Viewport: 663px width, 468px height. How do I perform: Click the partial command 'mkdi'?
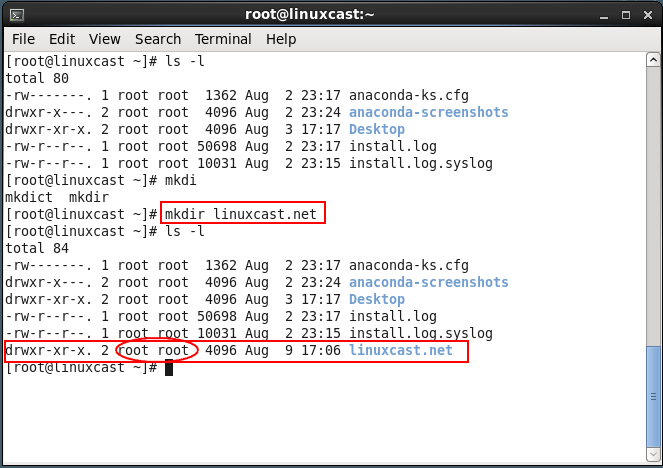pyautogui.click(x=181, y=180)
